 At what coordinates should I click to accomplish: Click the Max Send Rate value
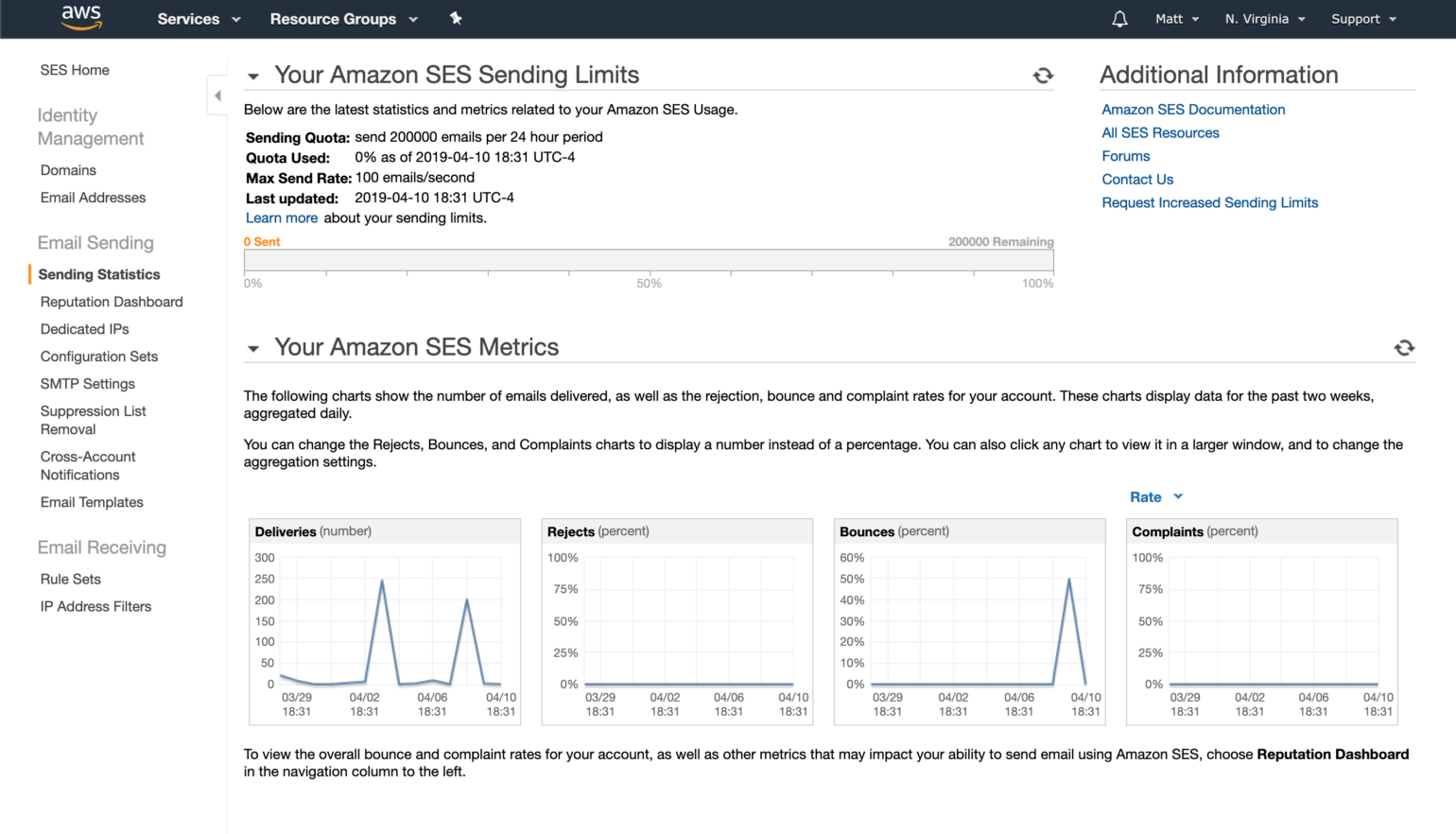pyautogui.click(x=415, y=178)
